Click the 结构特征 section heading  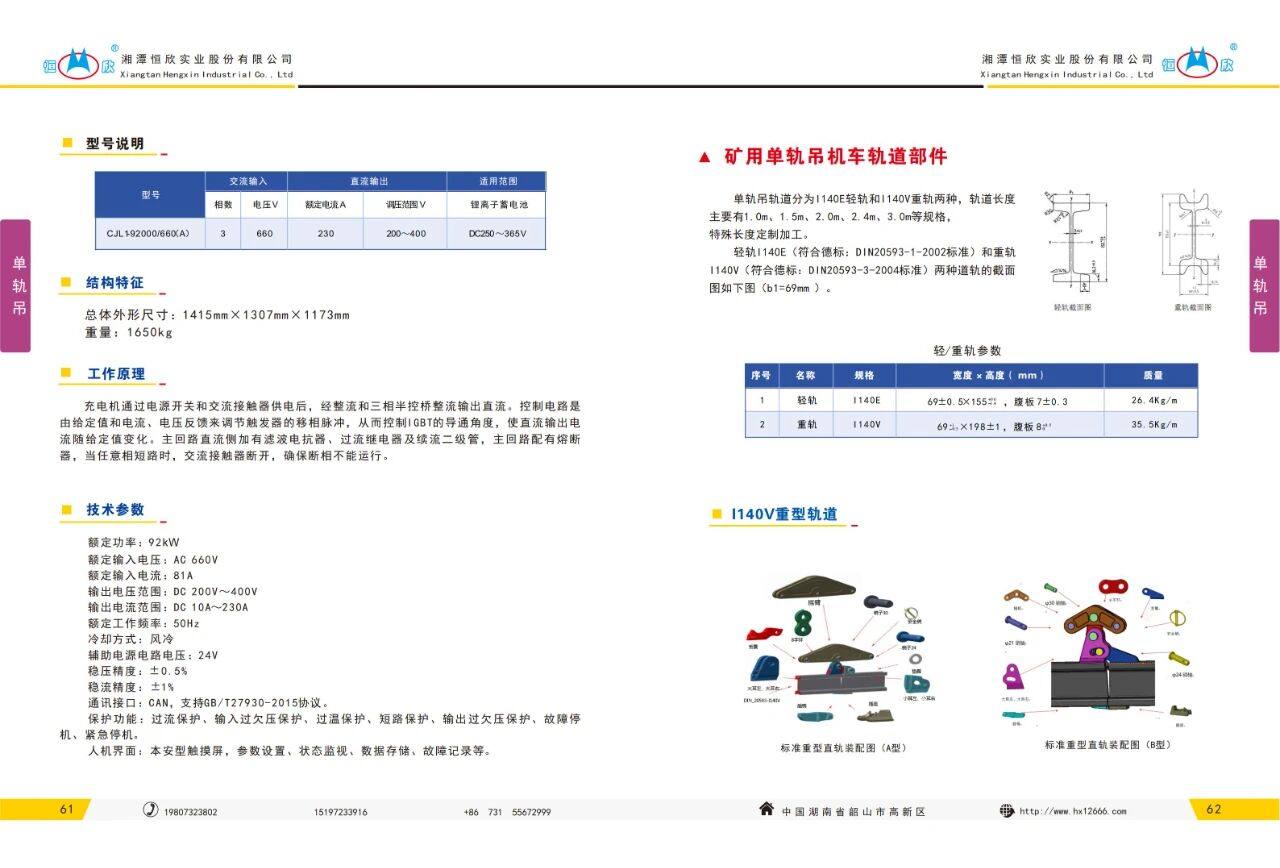coord(115,283)
